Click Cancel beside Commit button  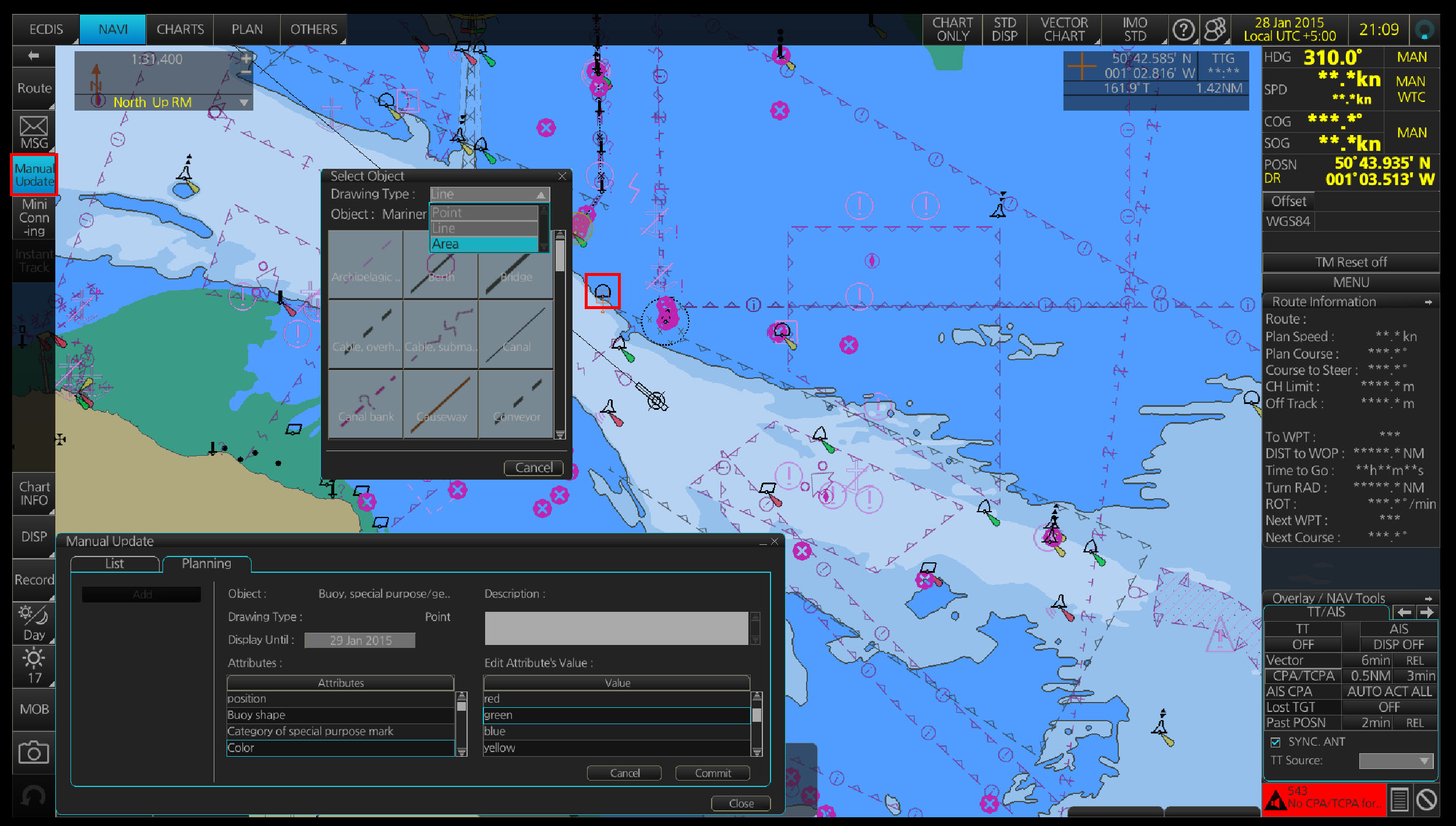(x=624, y=773)
